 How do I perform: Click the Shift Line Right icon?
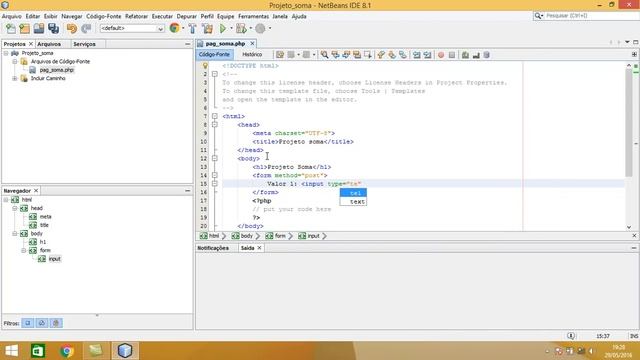click(427, 55)
